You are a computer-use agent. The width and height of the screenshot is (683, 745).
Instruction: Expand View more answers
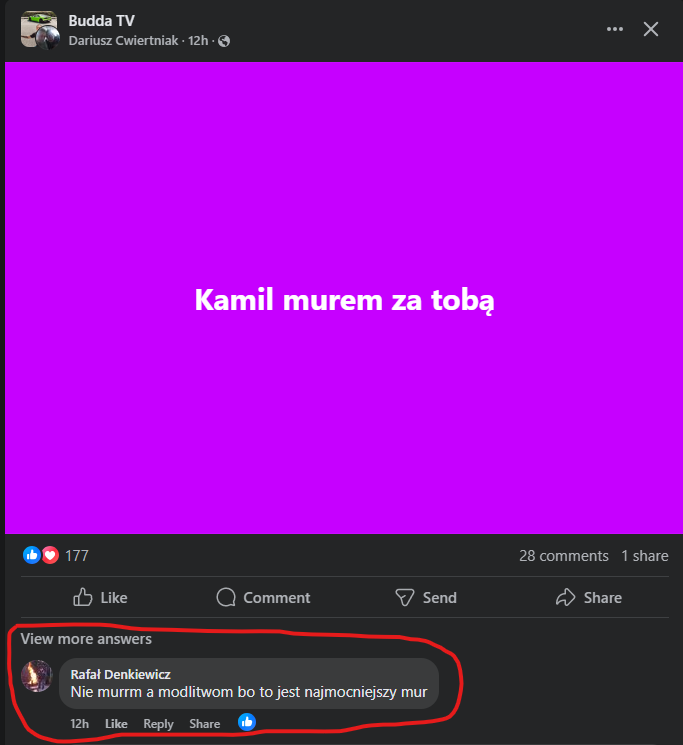86,639
